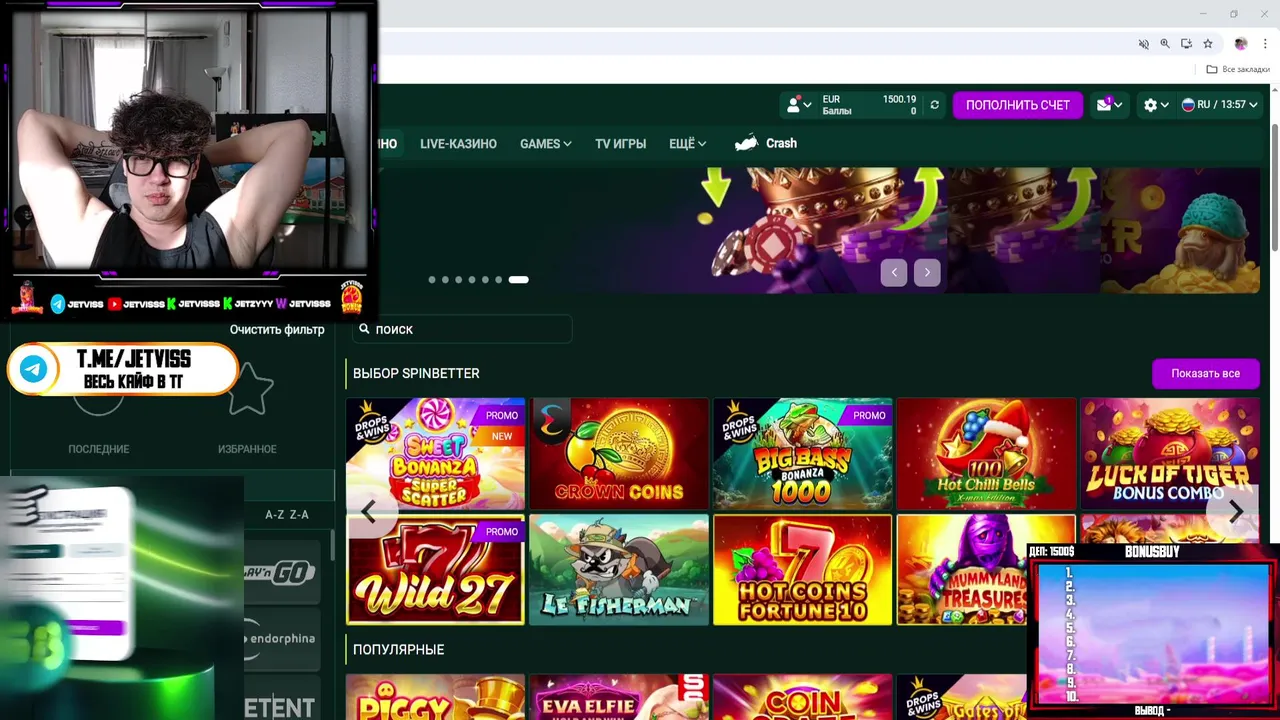This screenshot has width=1280, height=720.
Task: Click the favorites star icon
Action: (250, 389)
